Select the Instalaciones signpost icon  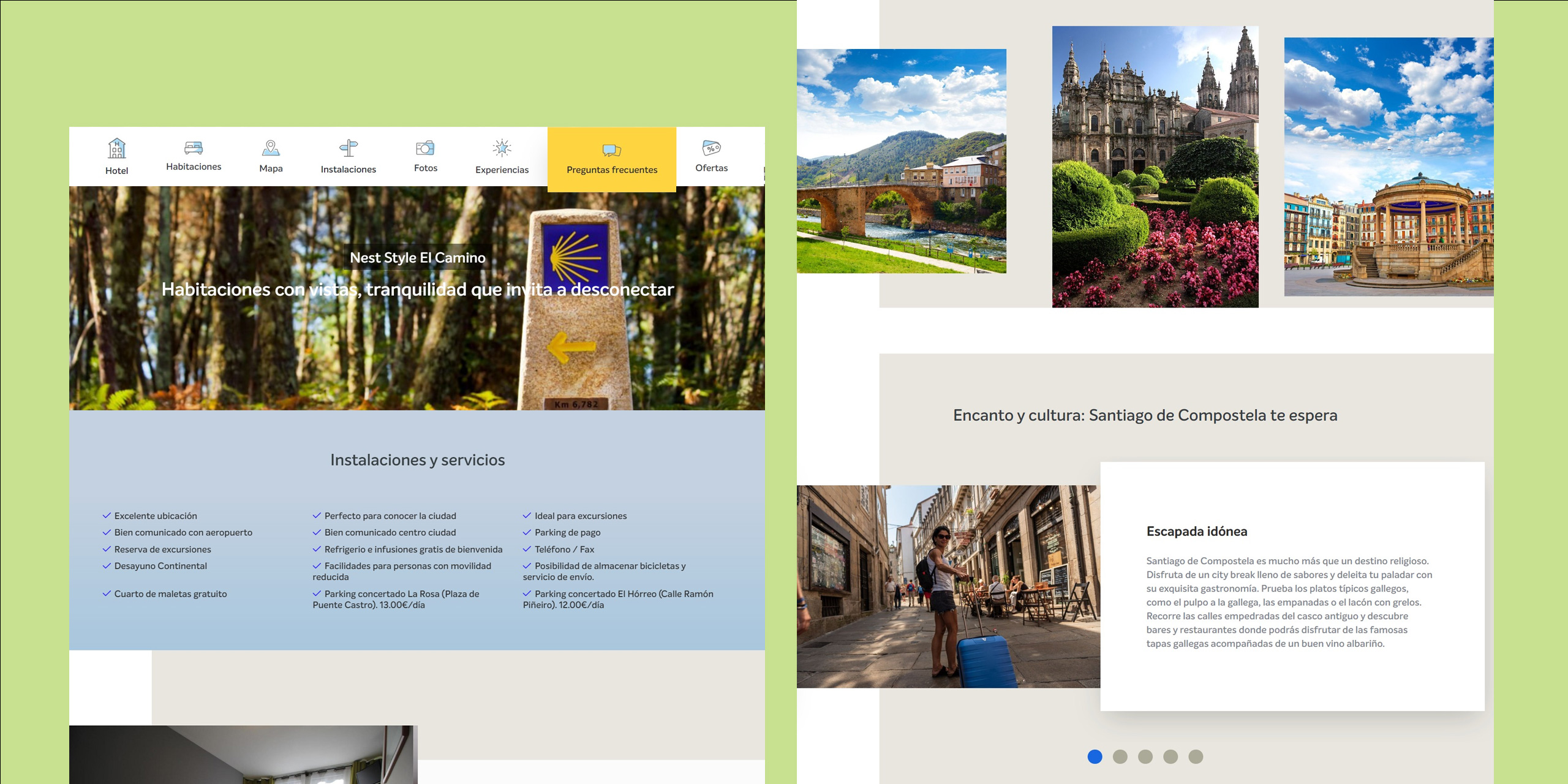(x=349, y=148)
